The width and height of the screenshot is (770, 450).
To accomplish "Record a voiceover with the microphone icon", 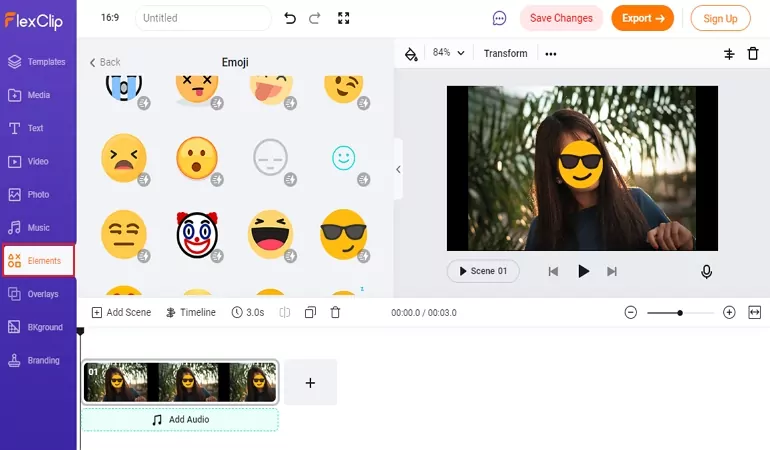I will (706, 272).
